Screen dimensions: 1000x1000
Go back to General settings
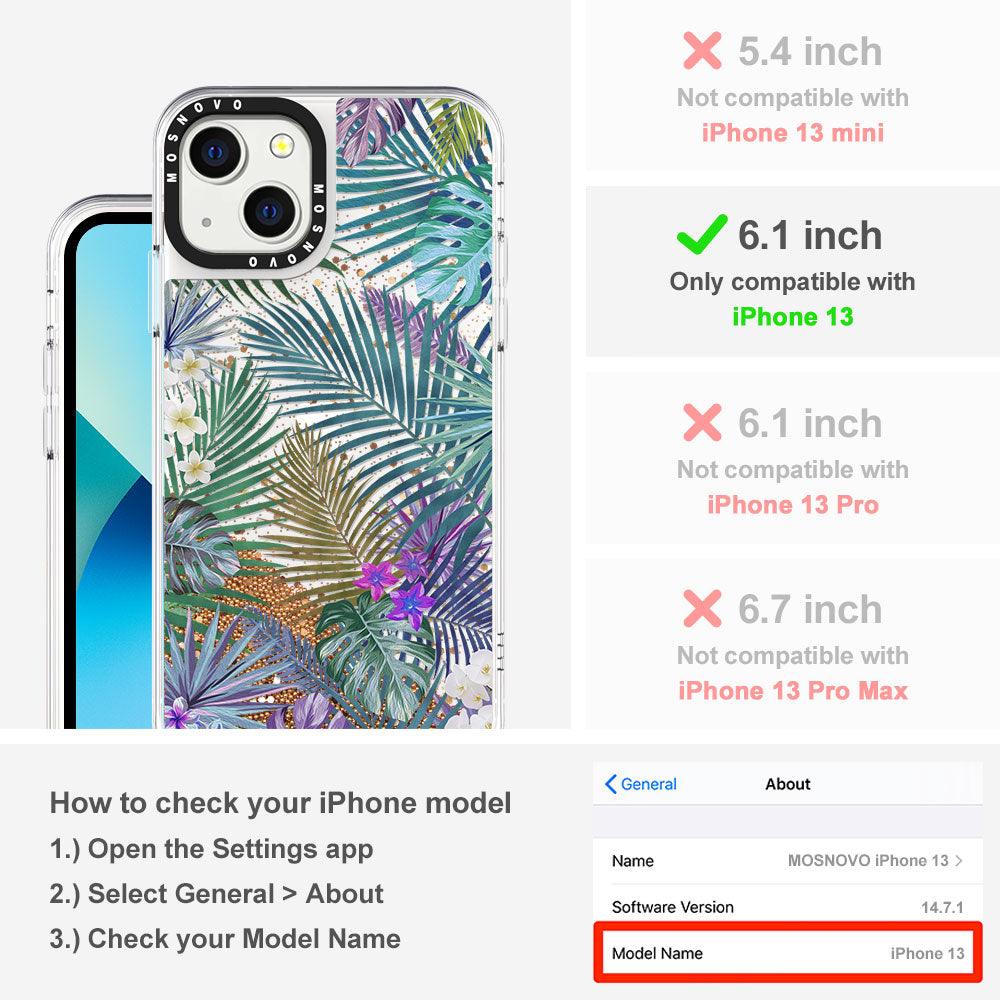click(x=641, y=784)
